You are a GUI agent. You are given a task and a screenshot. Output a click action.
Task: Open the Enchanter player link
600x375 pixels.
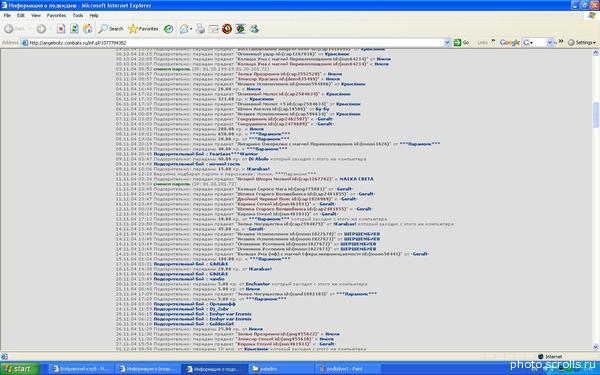click(258, 284)
